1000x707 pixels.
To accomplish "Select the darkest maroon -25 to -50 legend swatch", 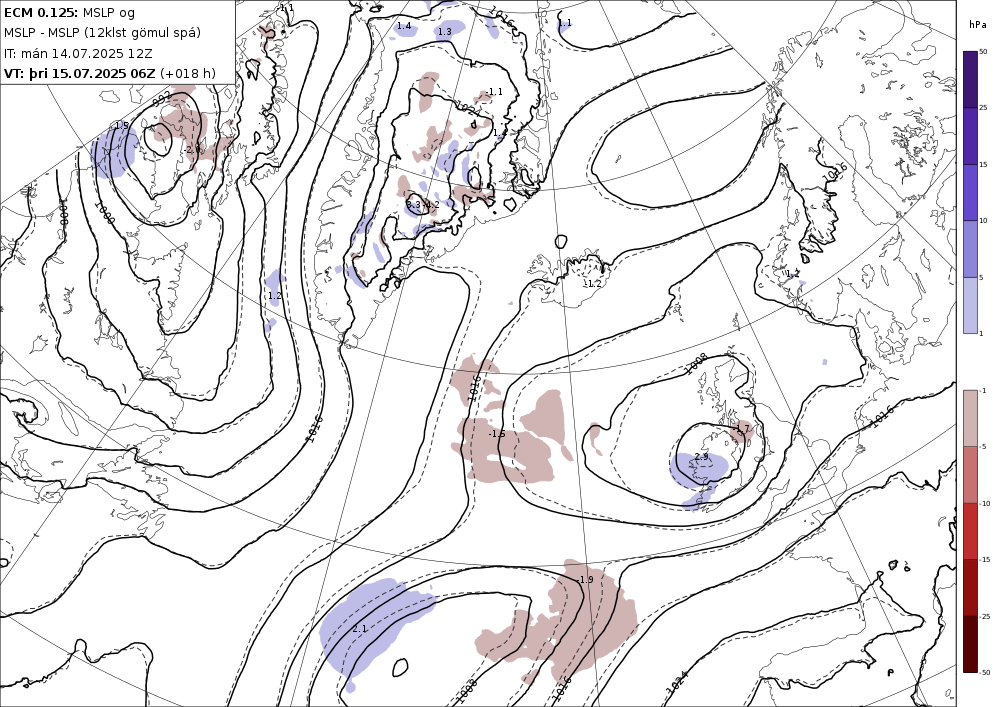I will pos(970,644).
